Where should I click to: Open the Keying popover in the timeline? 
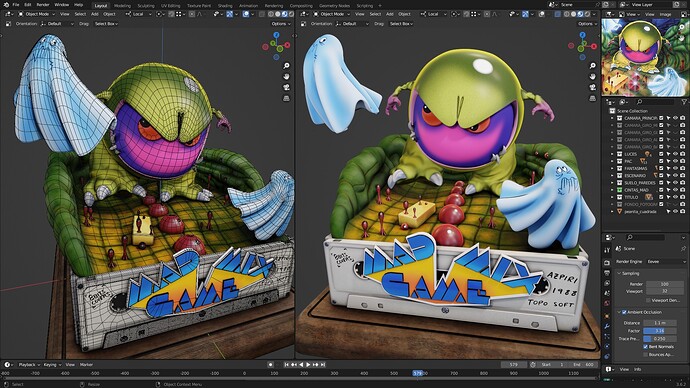[x=52, y=364]
